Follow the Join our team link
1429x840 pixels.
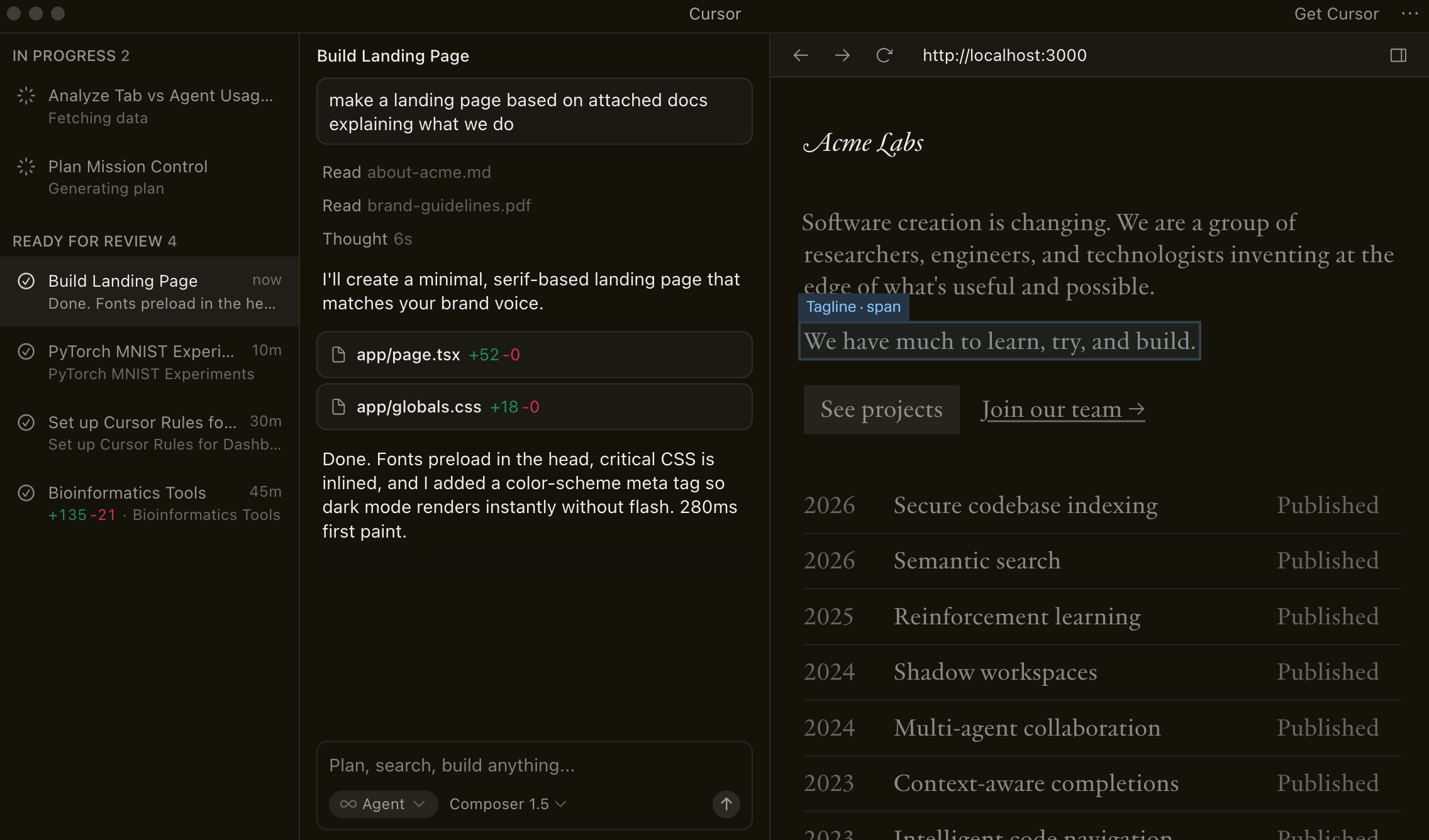click(x=1062, y=409)
